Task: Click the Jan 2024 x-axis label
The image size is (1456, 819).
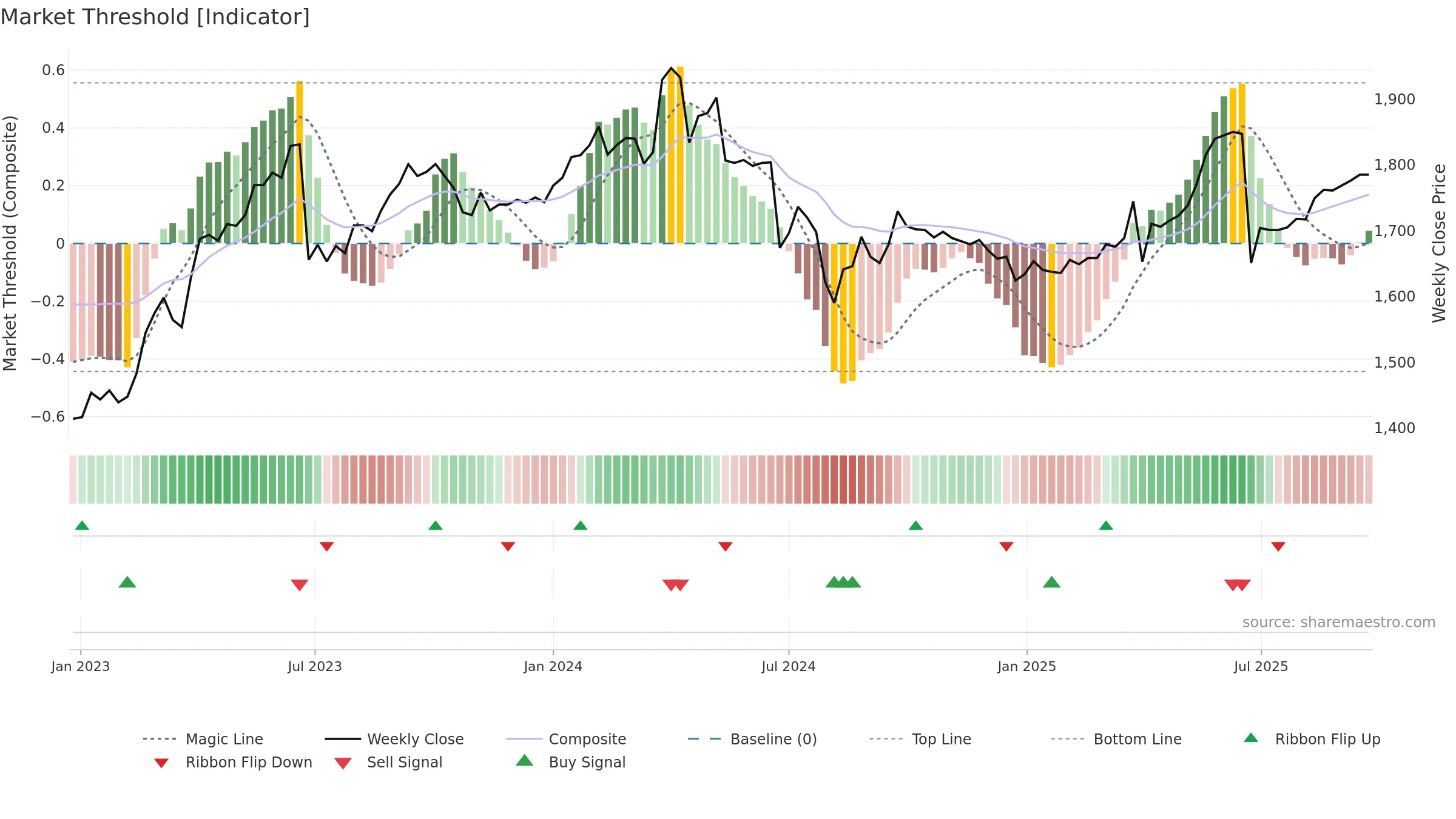Action: pos(553,667)
